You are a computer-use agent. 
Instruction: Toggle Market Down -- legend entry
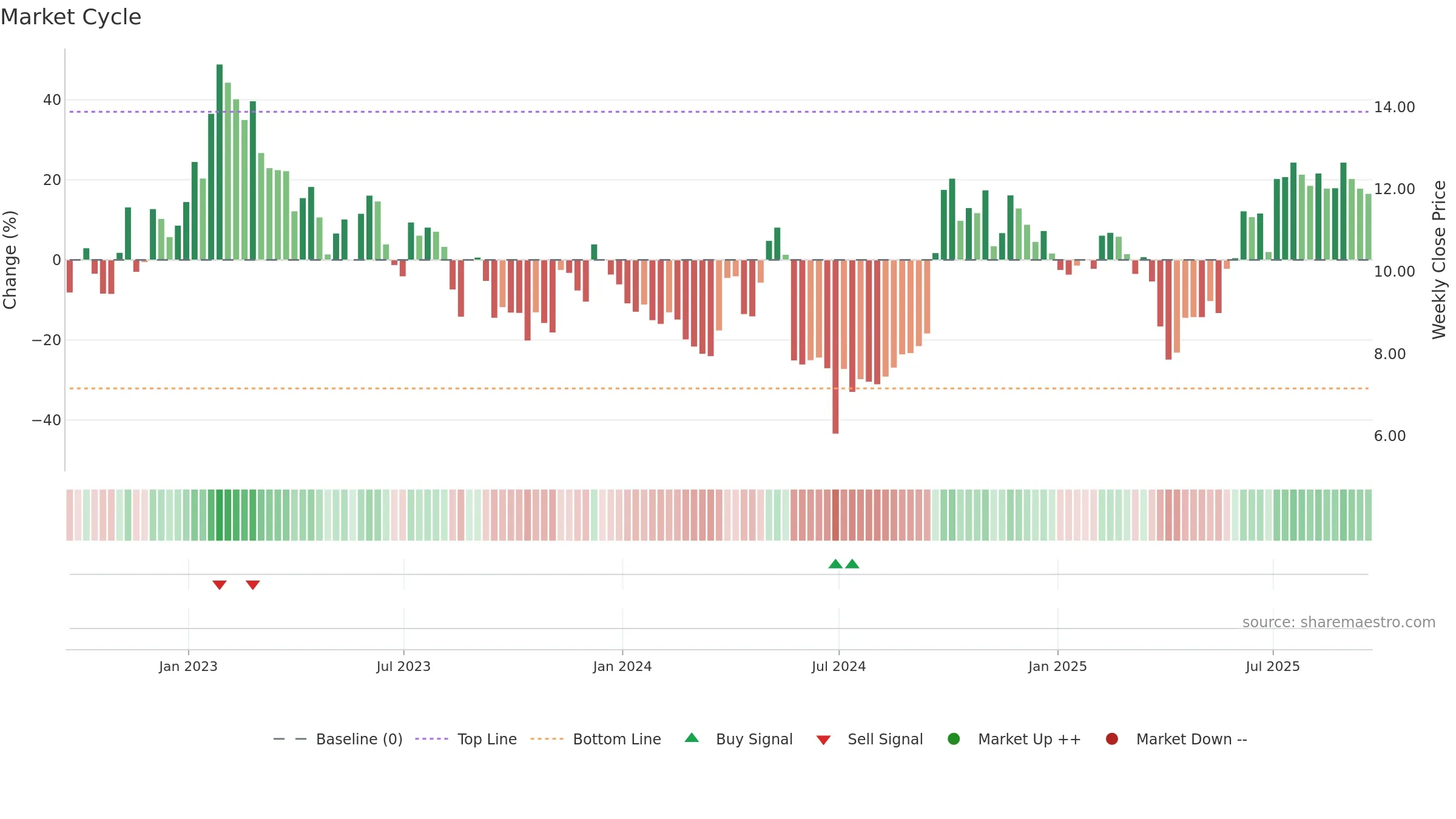[1176, 739]
